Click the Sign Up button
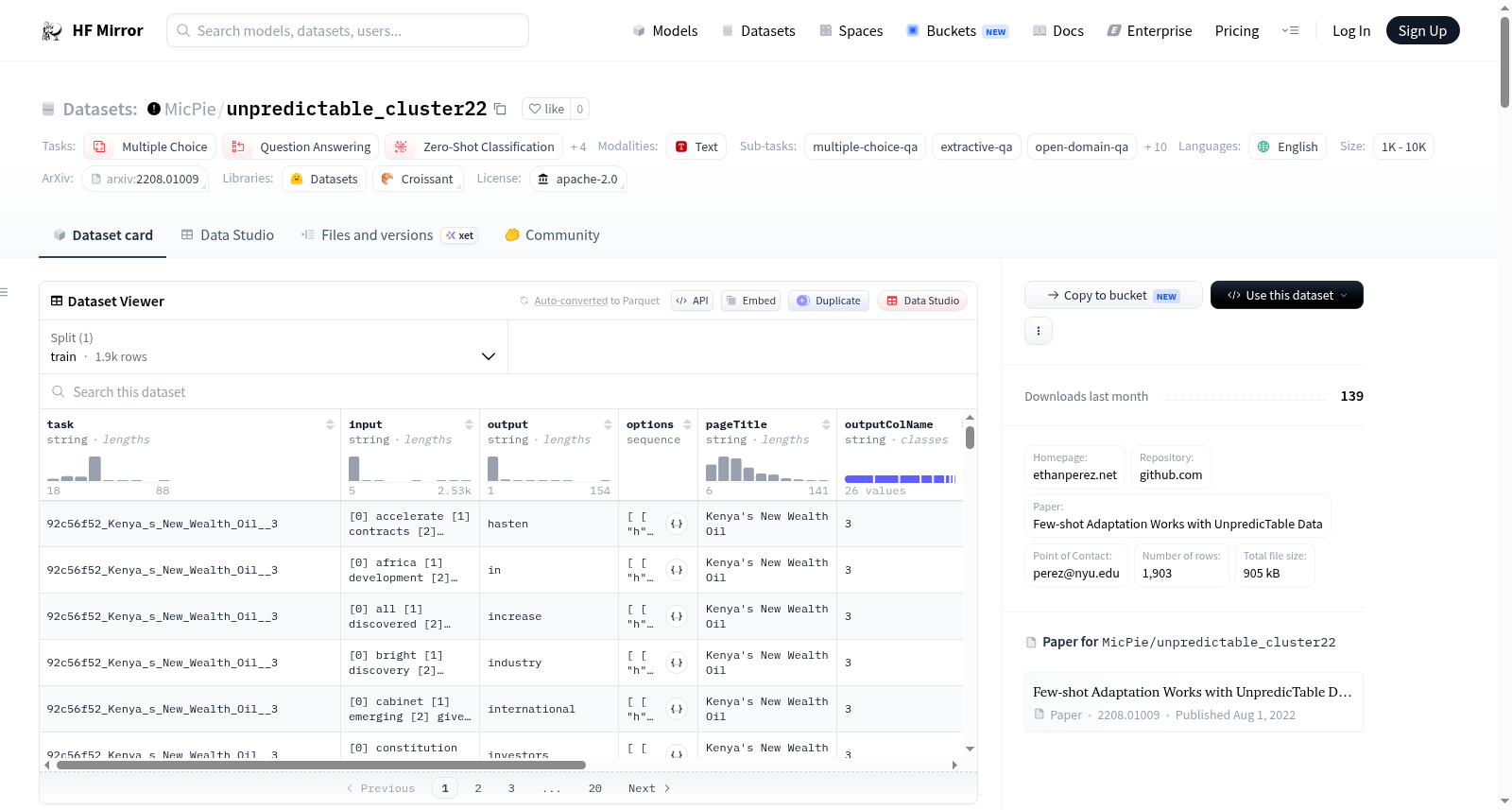The image size is (1512, 810). 1422,30
